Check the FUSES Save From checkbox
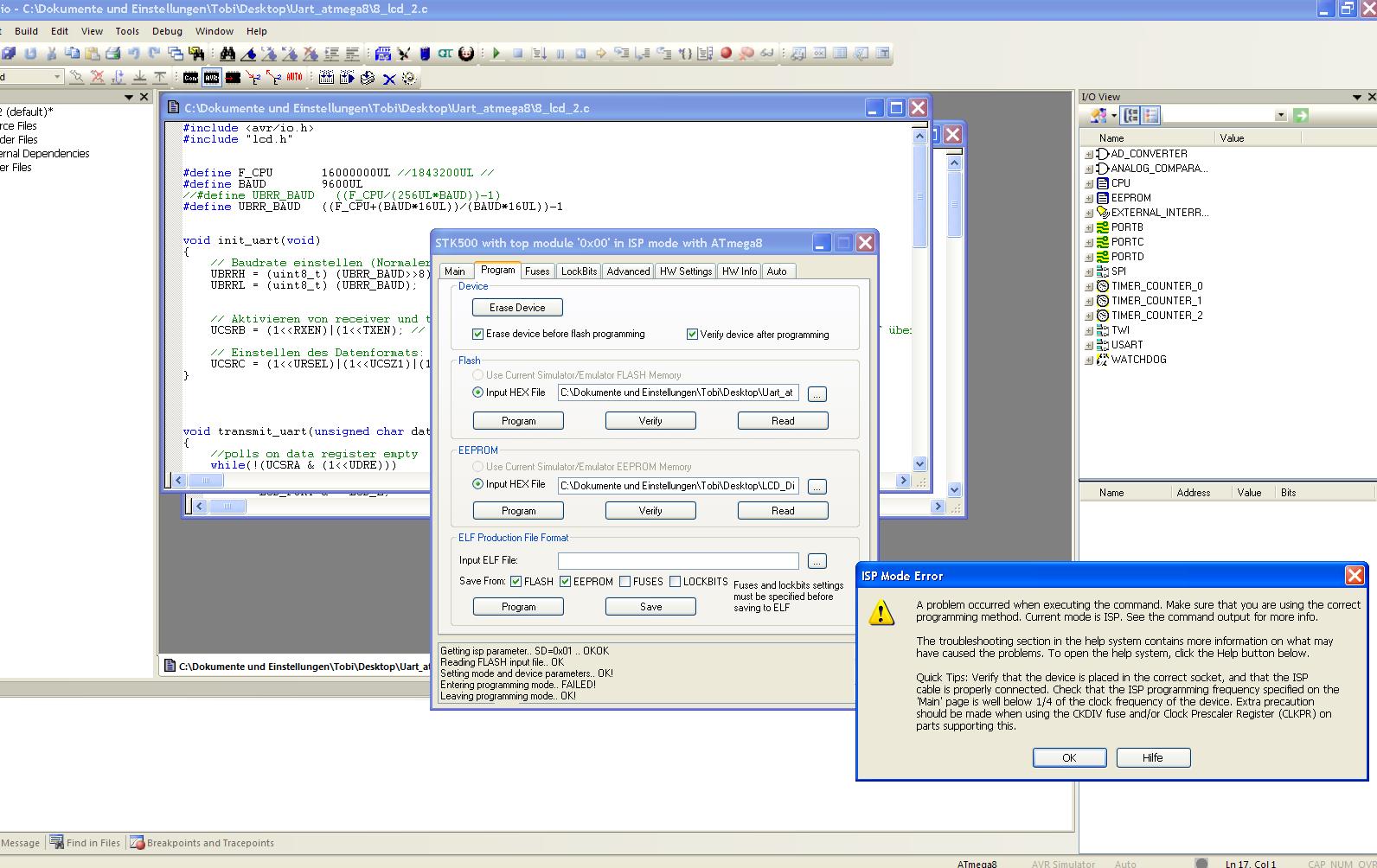Viewport: 1377px width, 868px height. click(624, 582)
